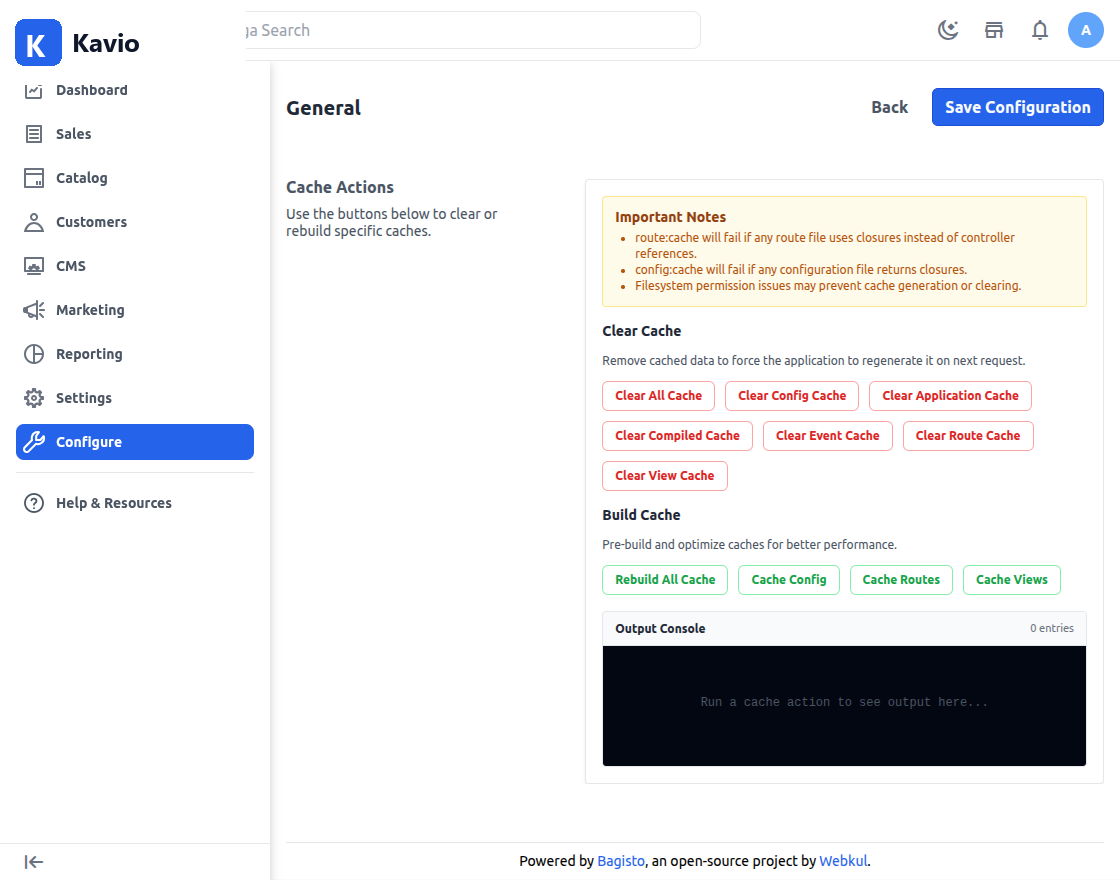
Task: Click Rebuild All Cache button
Action: [x=665, y=580]
